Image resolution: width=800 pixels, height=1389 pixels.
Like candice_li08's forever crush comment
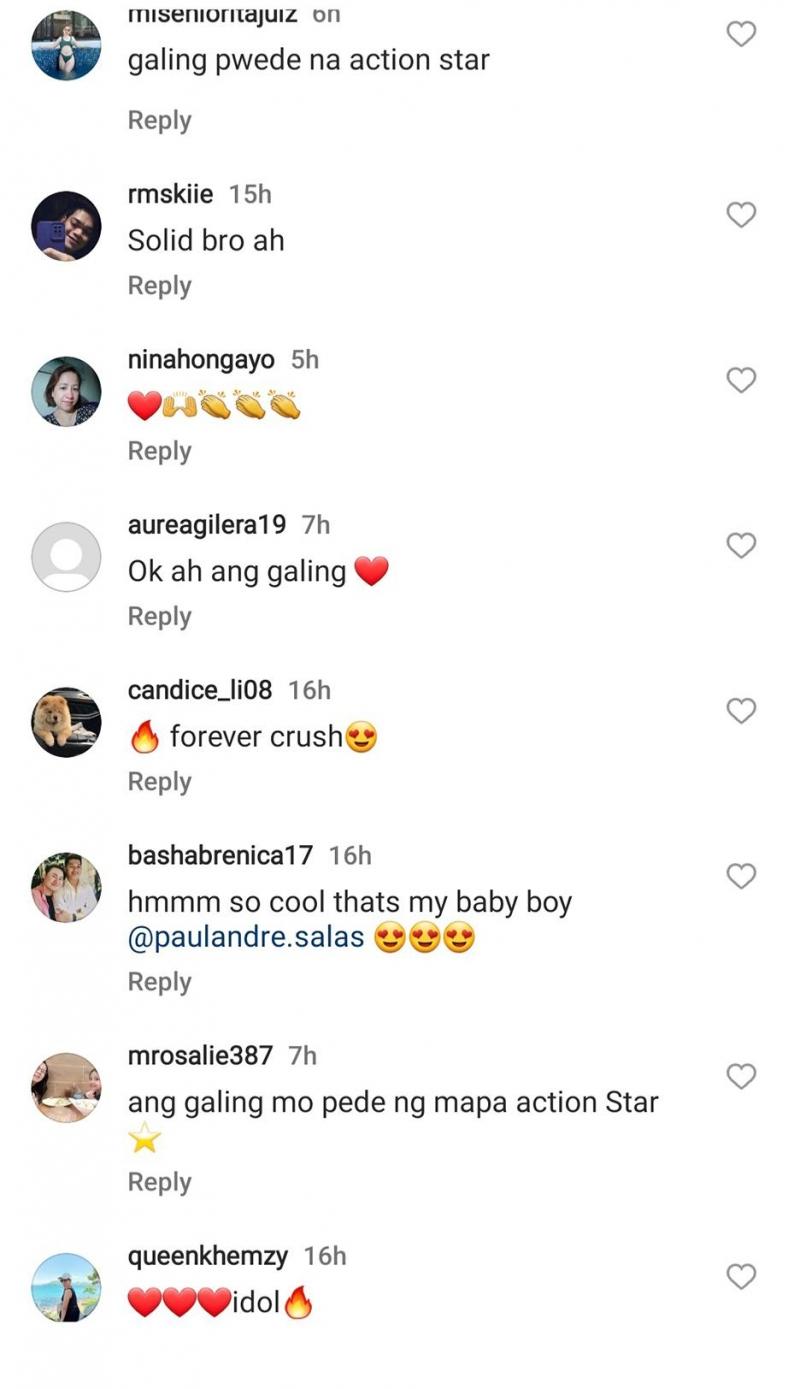pos(741,711)
